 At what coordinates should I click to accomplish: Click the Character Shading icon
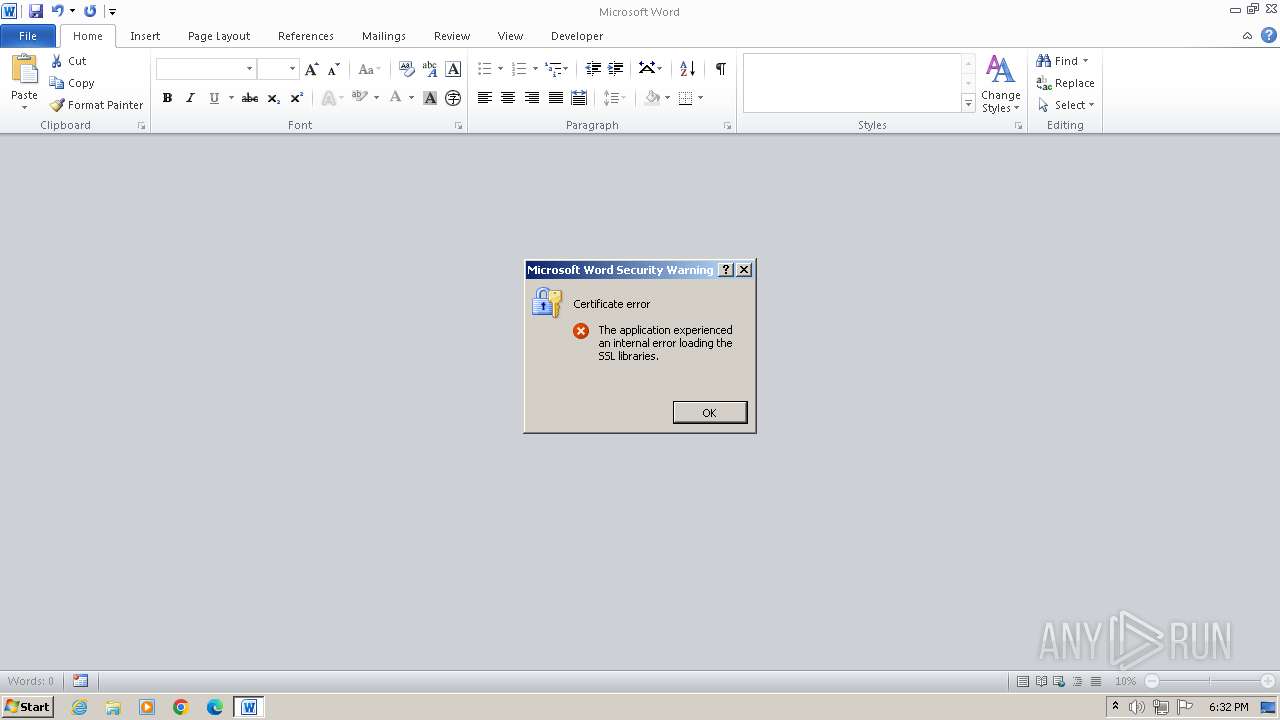click(430, 98)
